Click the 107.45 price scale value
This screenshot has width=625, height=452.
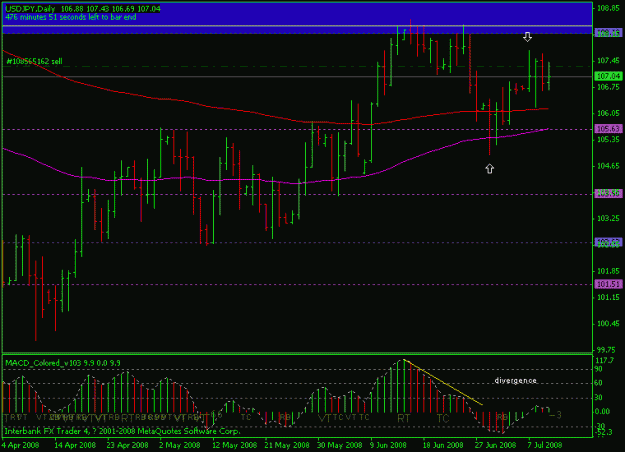point(608,61)
